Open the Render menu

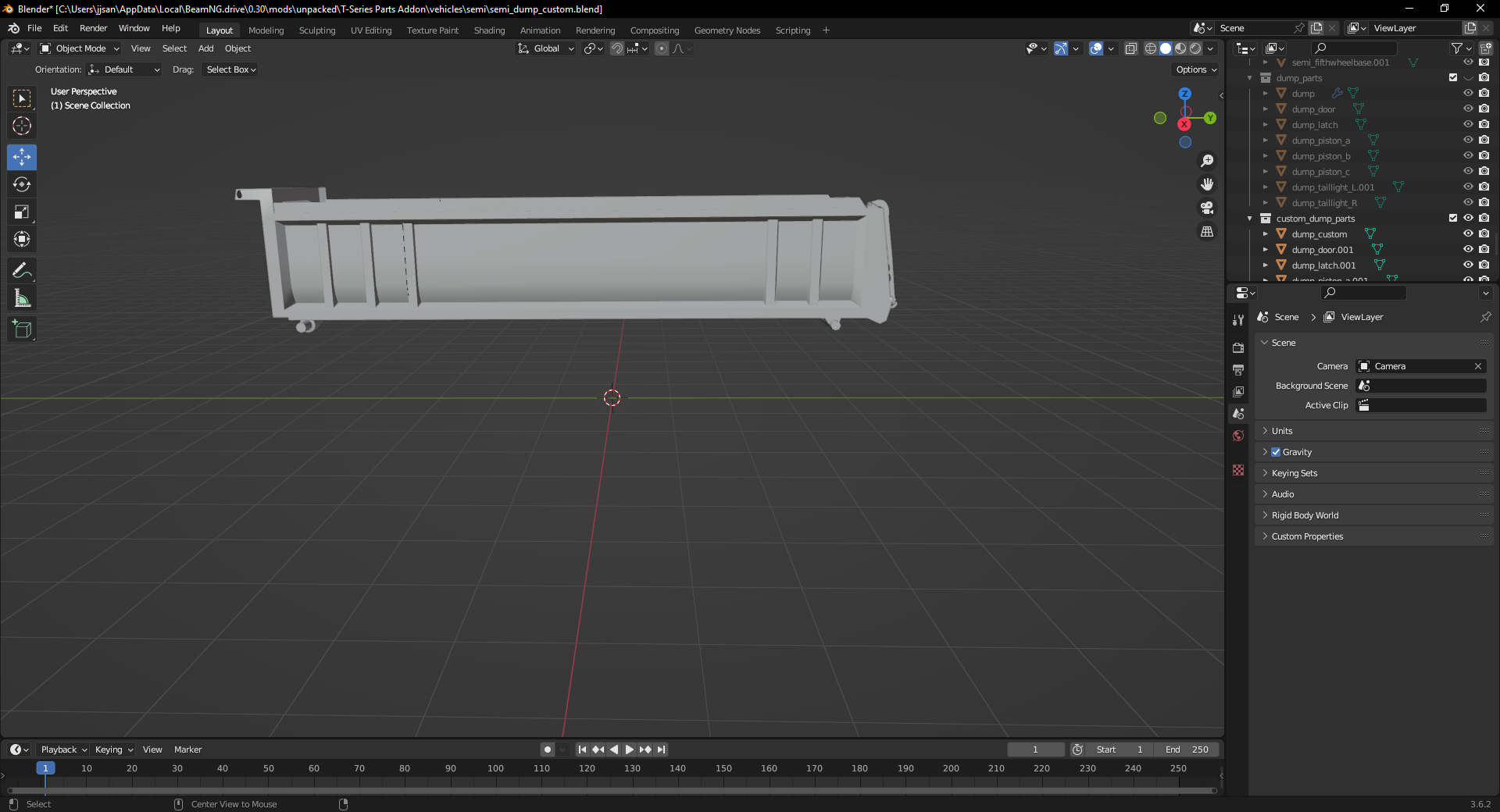(93, 28)
